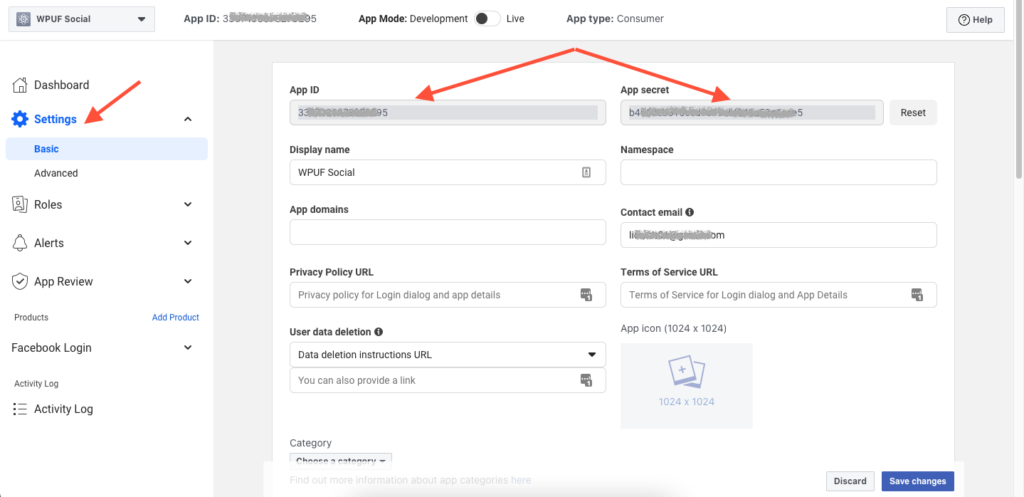
Task: Click the Privacy Policy URL field
Action: click(x=447, y=295)
